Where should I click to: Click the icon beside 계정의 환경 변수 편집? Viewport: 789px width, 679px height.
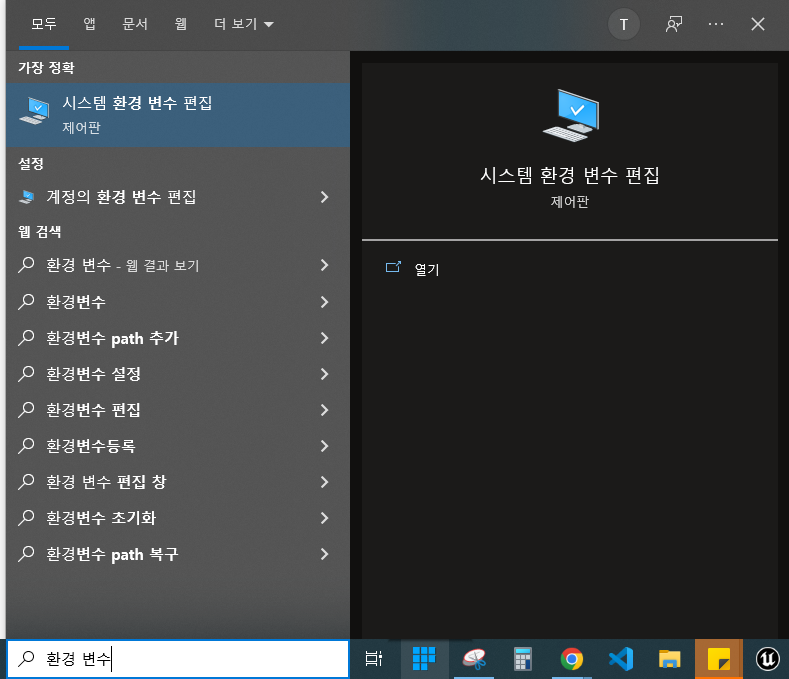[x=27, y=197]
